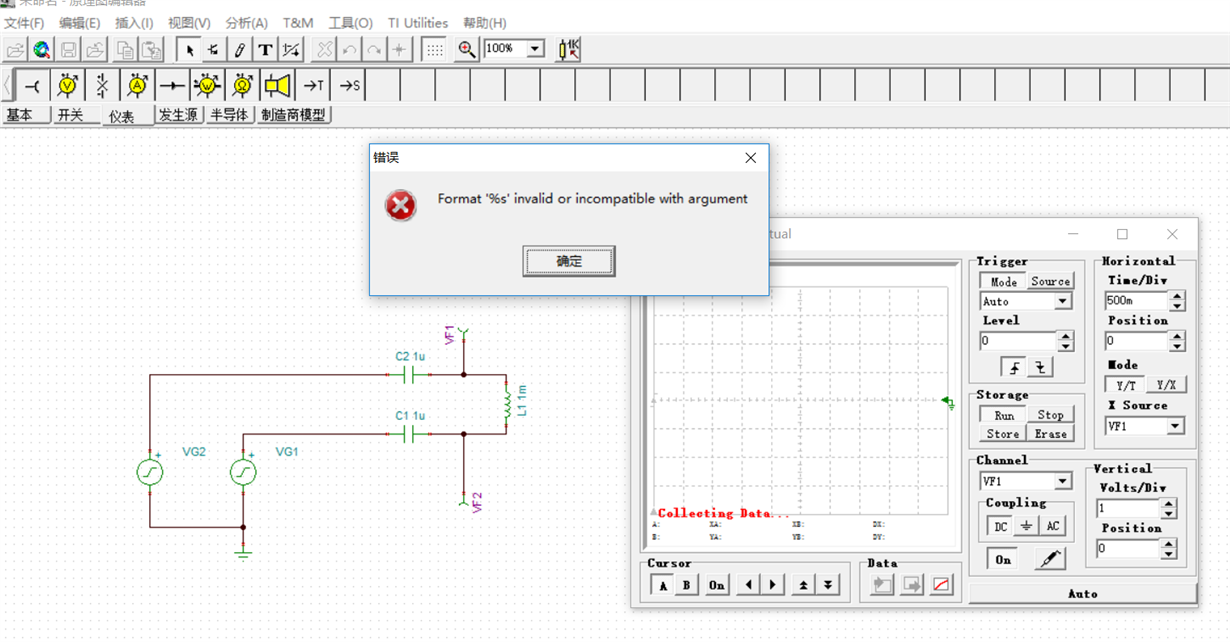Select ground coupling symbol button
The width and height of the screenshot is (1230, 642).
pos(1027,526)
